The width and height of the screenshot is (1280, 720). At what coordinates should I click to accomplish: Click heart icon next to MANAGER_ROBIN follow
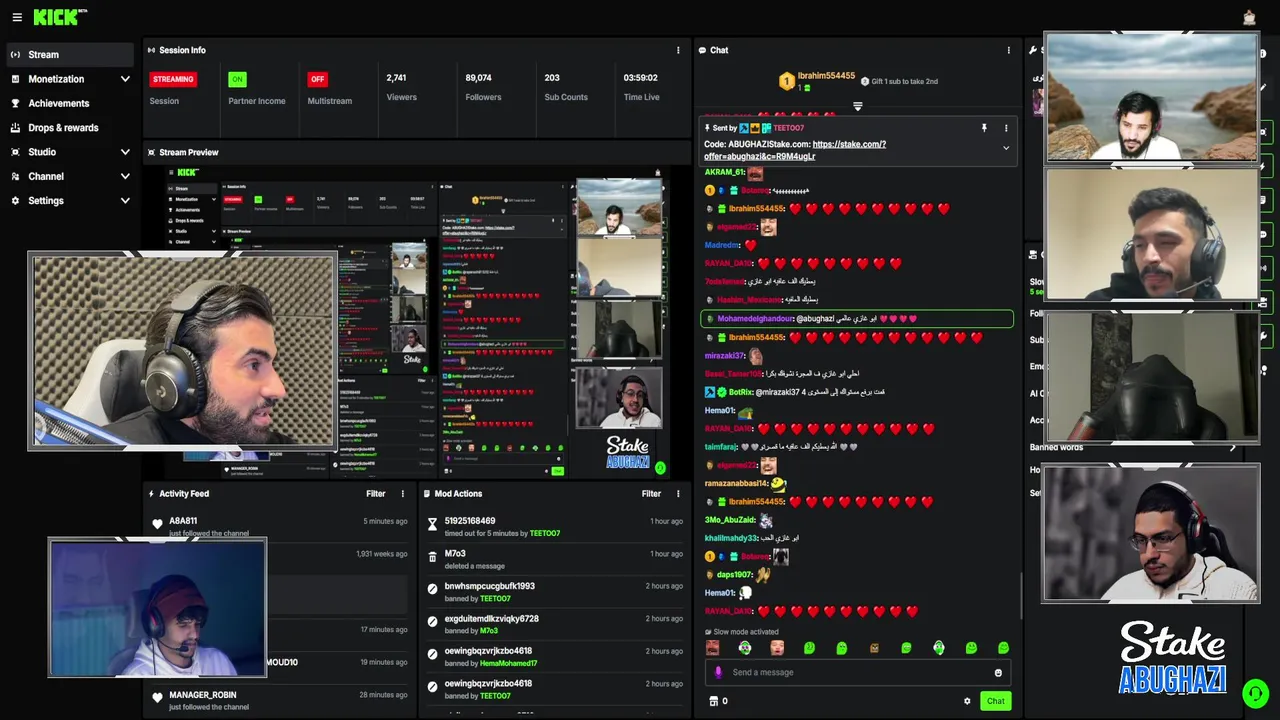point(157,698)
